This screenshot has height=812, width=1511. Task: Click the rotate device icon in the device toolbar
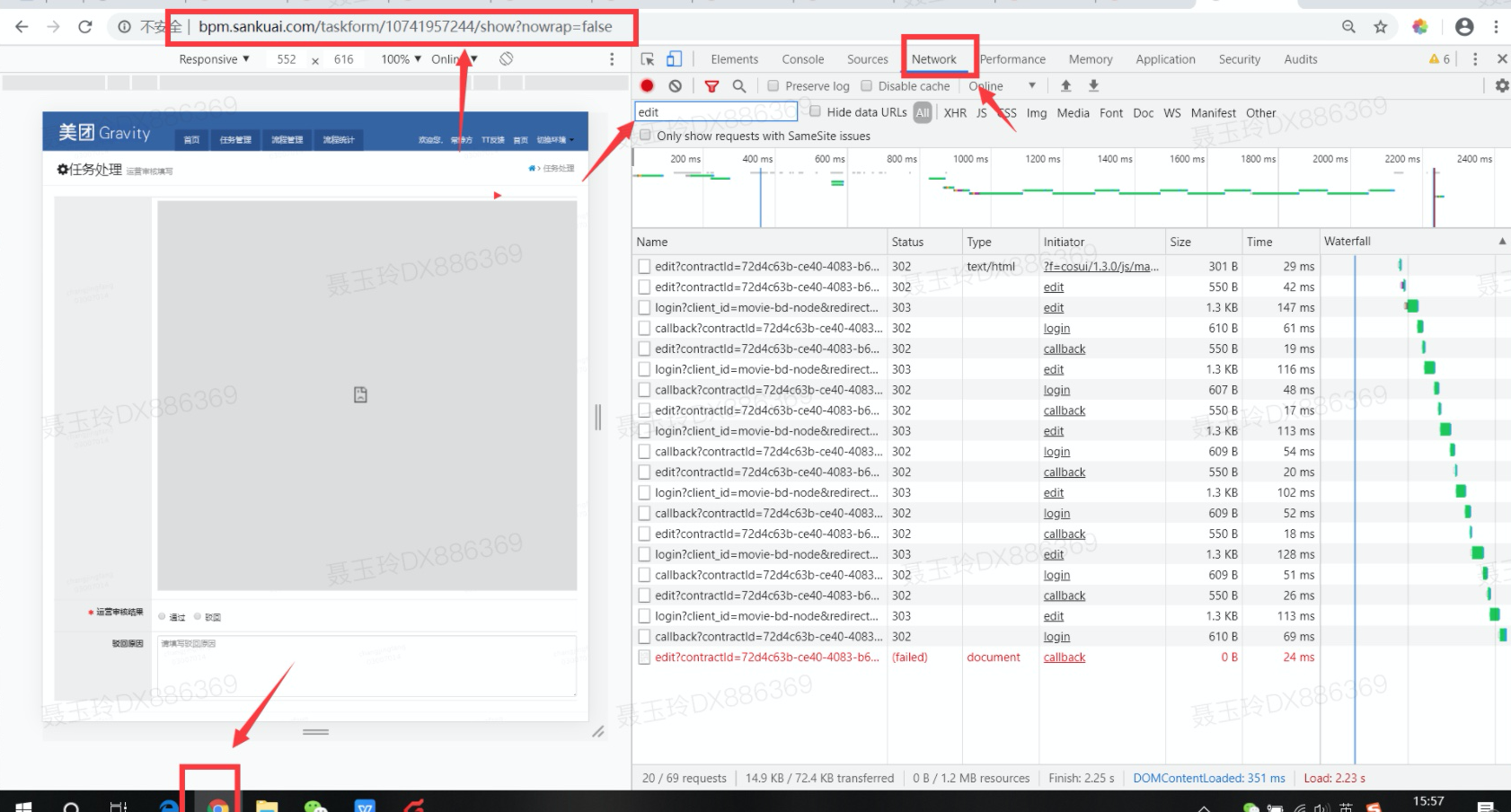tap(507, 59)
